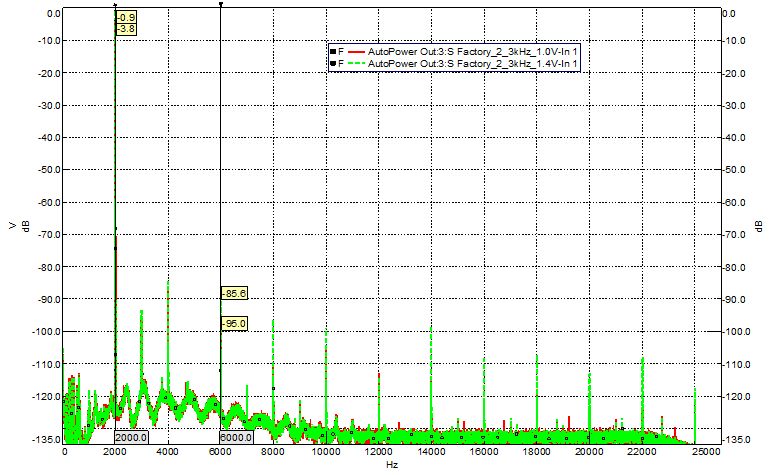
Task: Select the 2000.0 cursor frequency box
Action: click(131, 438)
